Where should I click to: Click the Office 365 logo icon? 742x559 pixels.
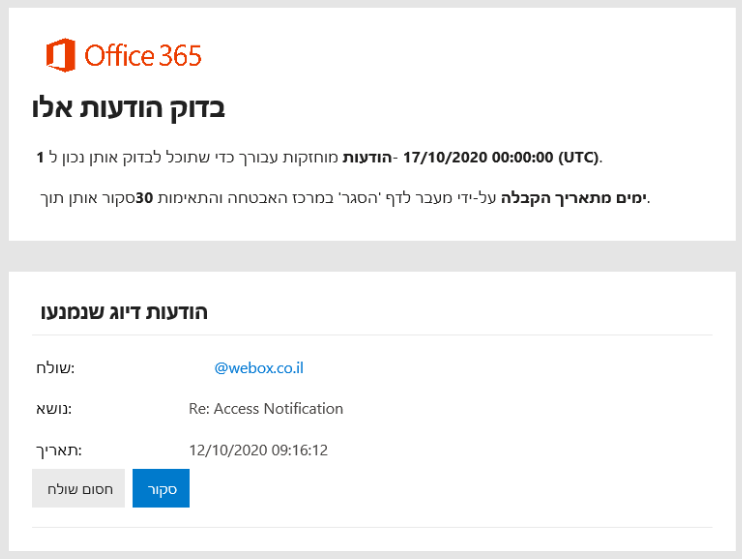pos(61,55)
